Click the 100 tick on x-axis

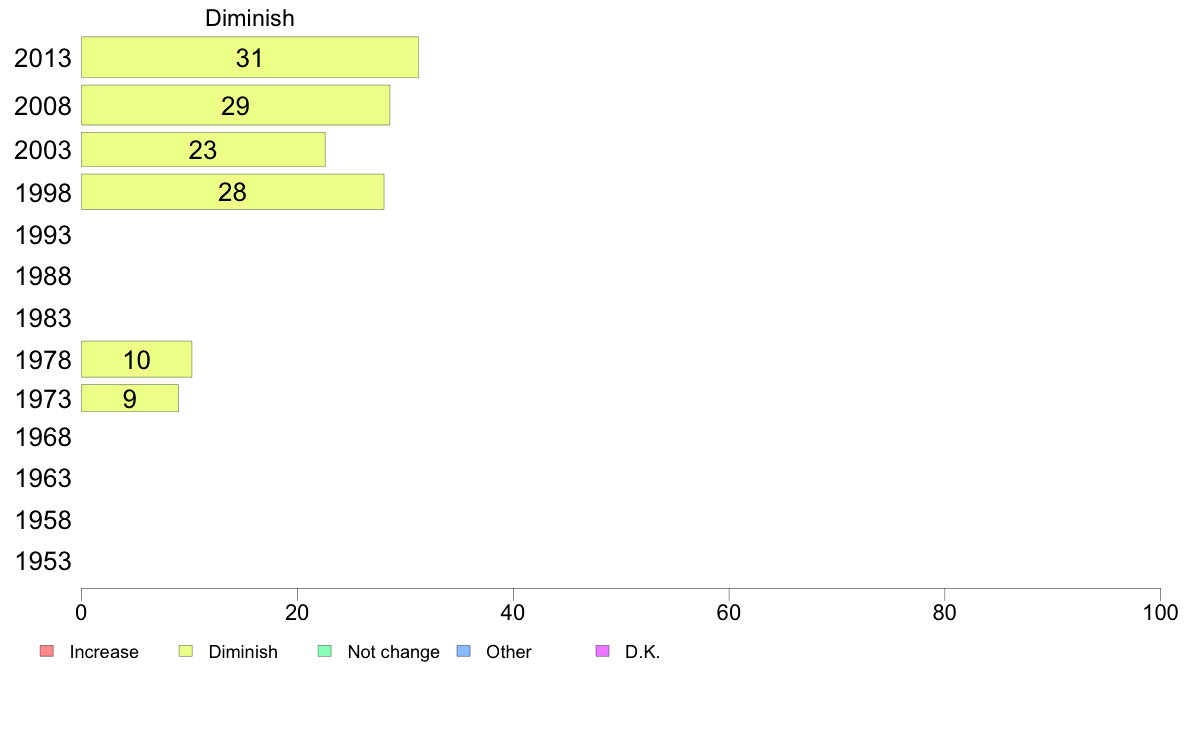click(1160, 612)
